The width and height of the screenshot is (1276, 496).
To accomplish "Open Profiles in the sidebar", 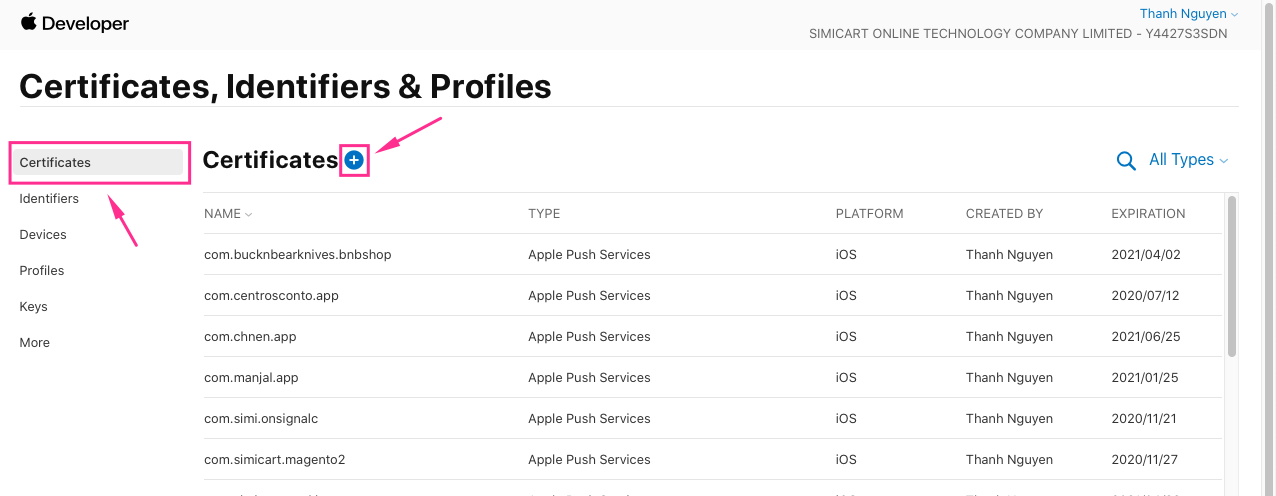I will [x=42, y=270].
